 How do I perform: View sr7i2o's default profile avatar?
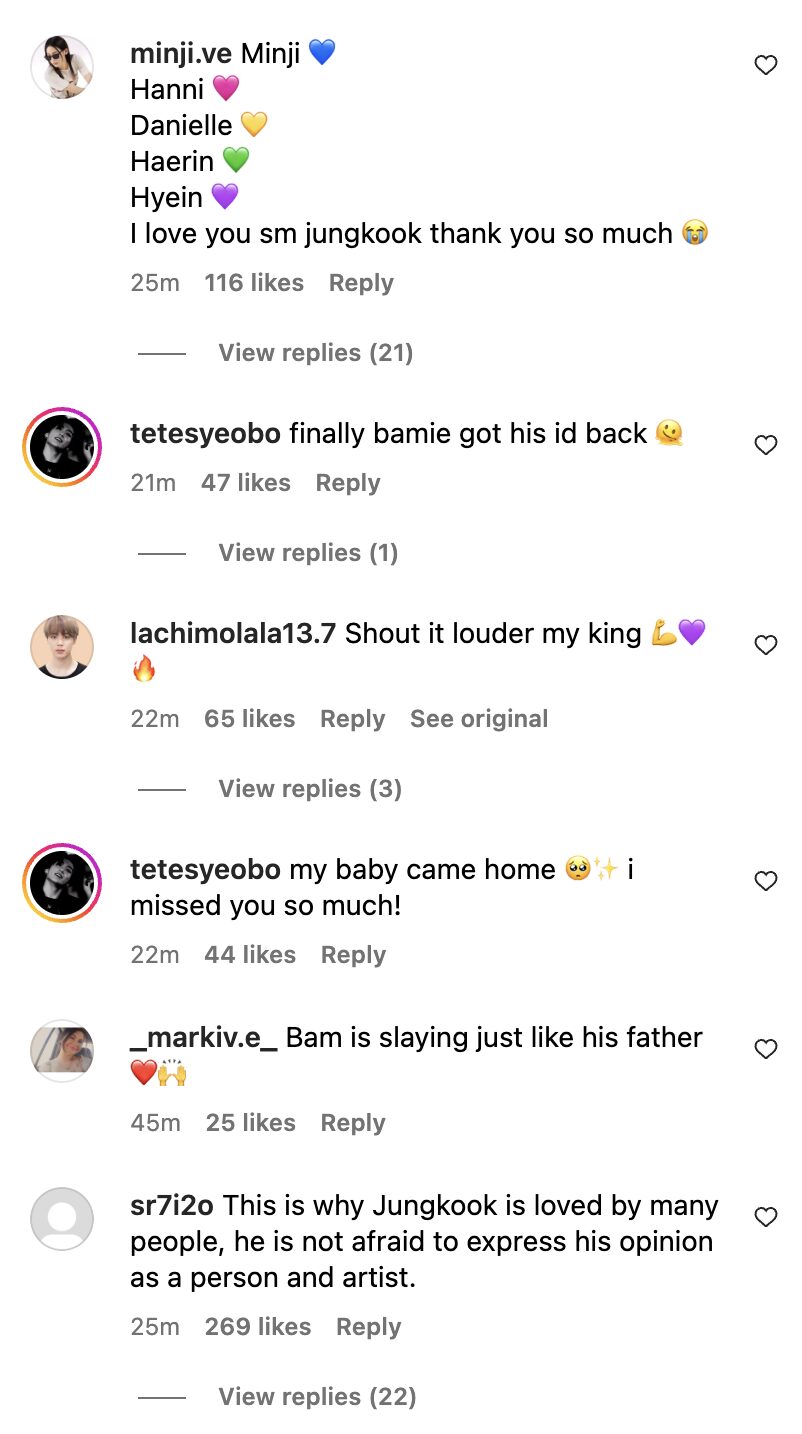(62, 1218)
